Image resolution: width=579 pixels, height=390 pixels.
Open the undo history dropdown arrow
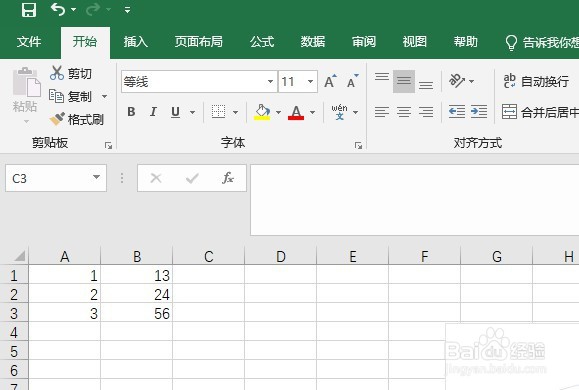[x=73, y=10]
